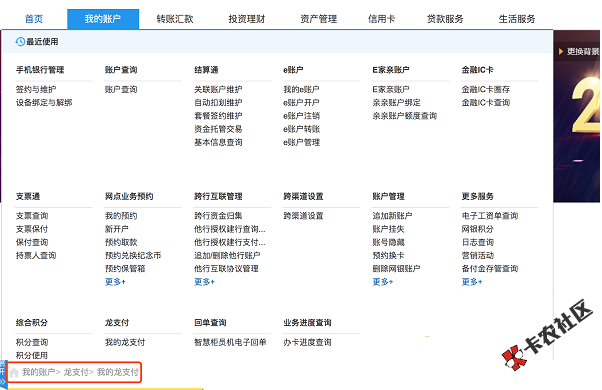
Task: Open 智慧柜员机电子回单 link
Action: (x=230, y=342)
